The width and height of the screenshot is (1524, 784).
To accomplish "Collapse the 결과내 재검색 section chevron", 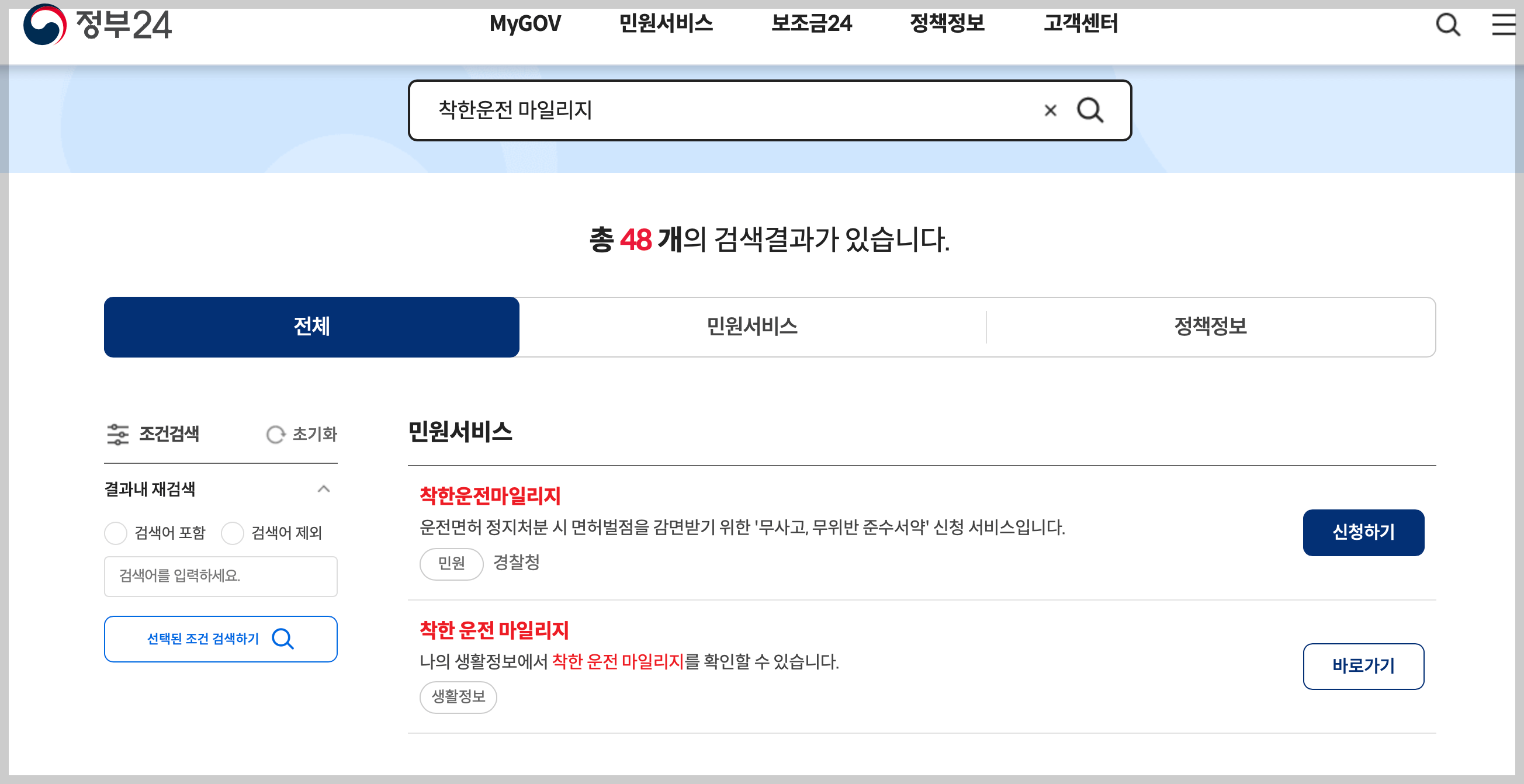I will click(324, 489).
